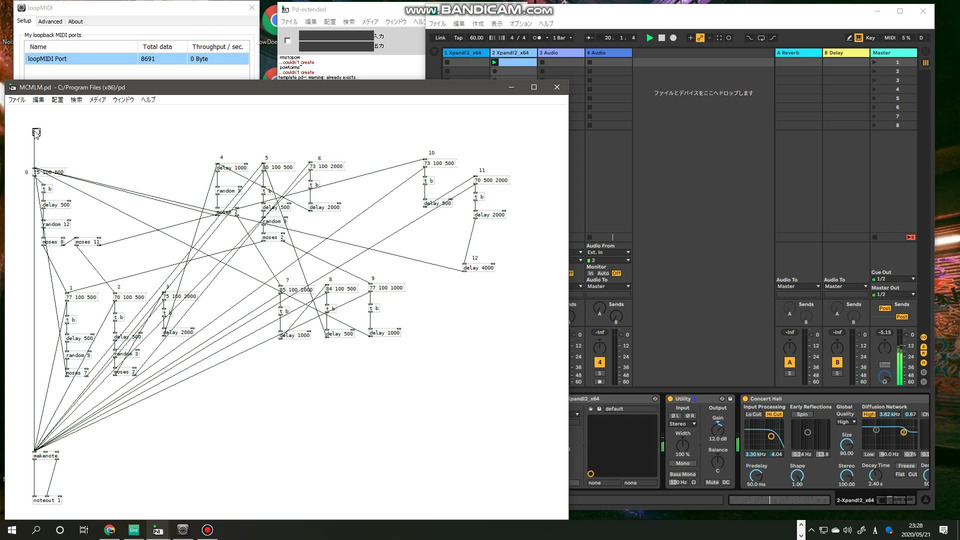Click the Stop button in Ableton transport

(661, 38)
